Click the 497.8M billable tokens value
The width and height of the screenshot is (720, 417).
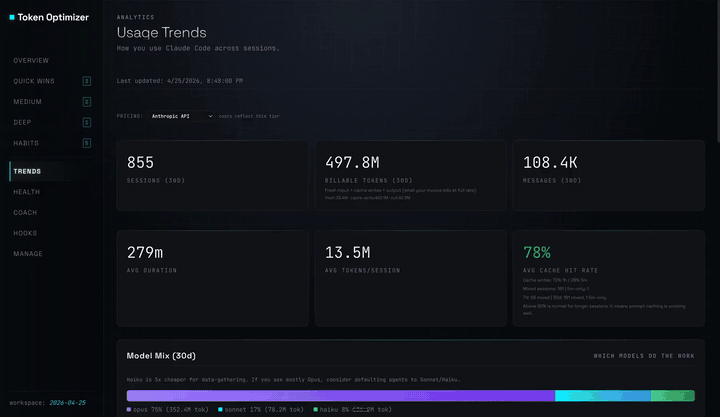(352, 163)
